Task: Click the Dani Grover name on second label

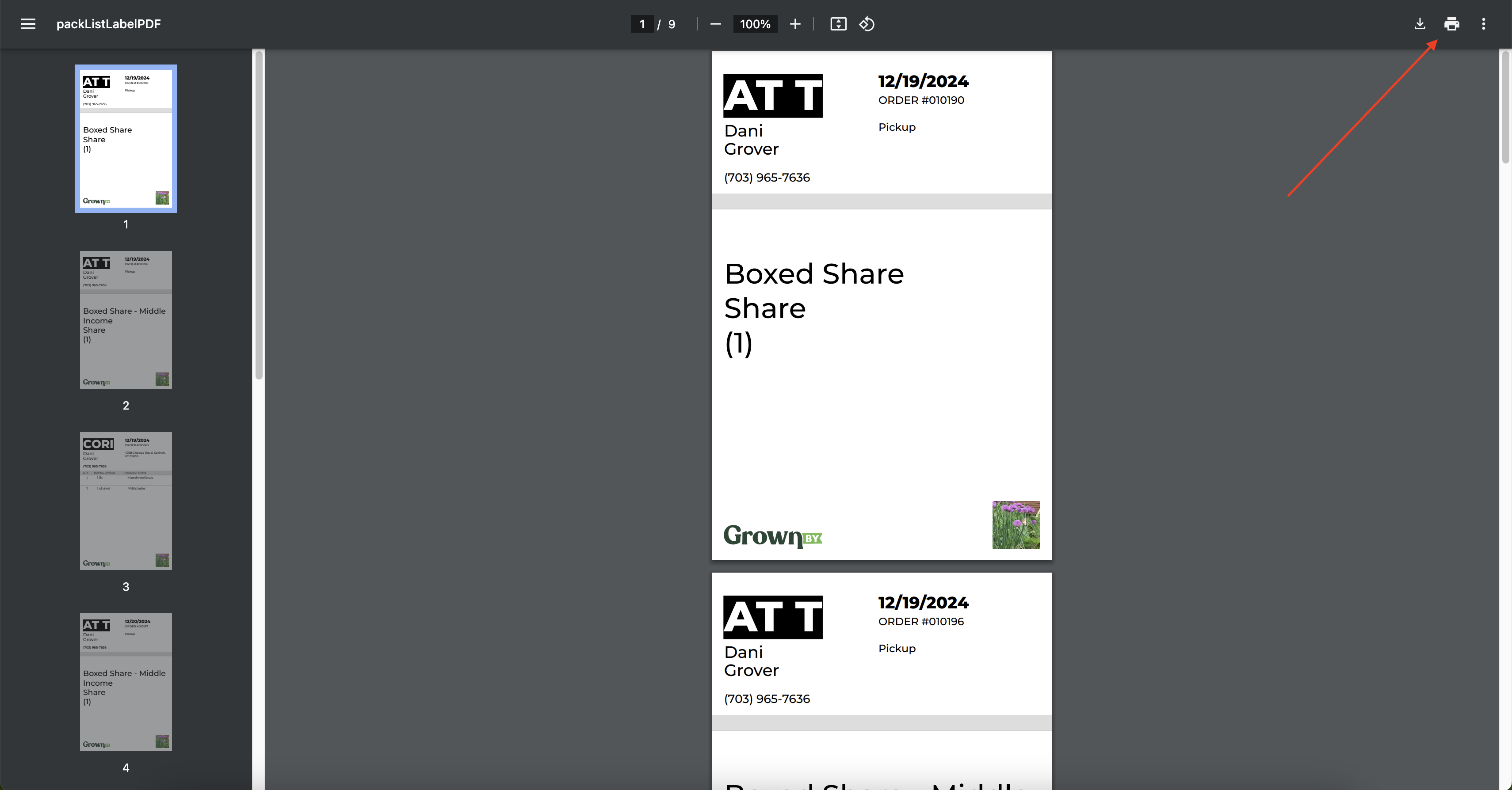Action: 751,661
